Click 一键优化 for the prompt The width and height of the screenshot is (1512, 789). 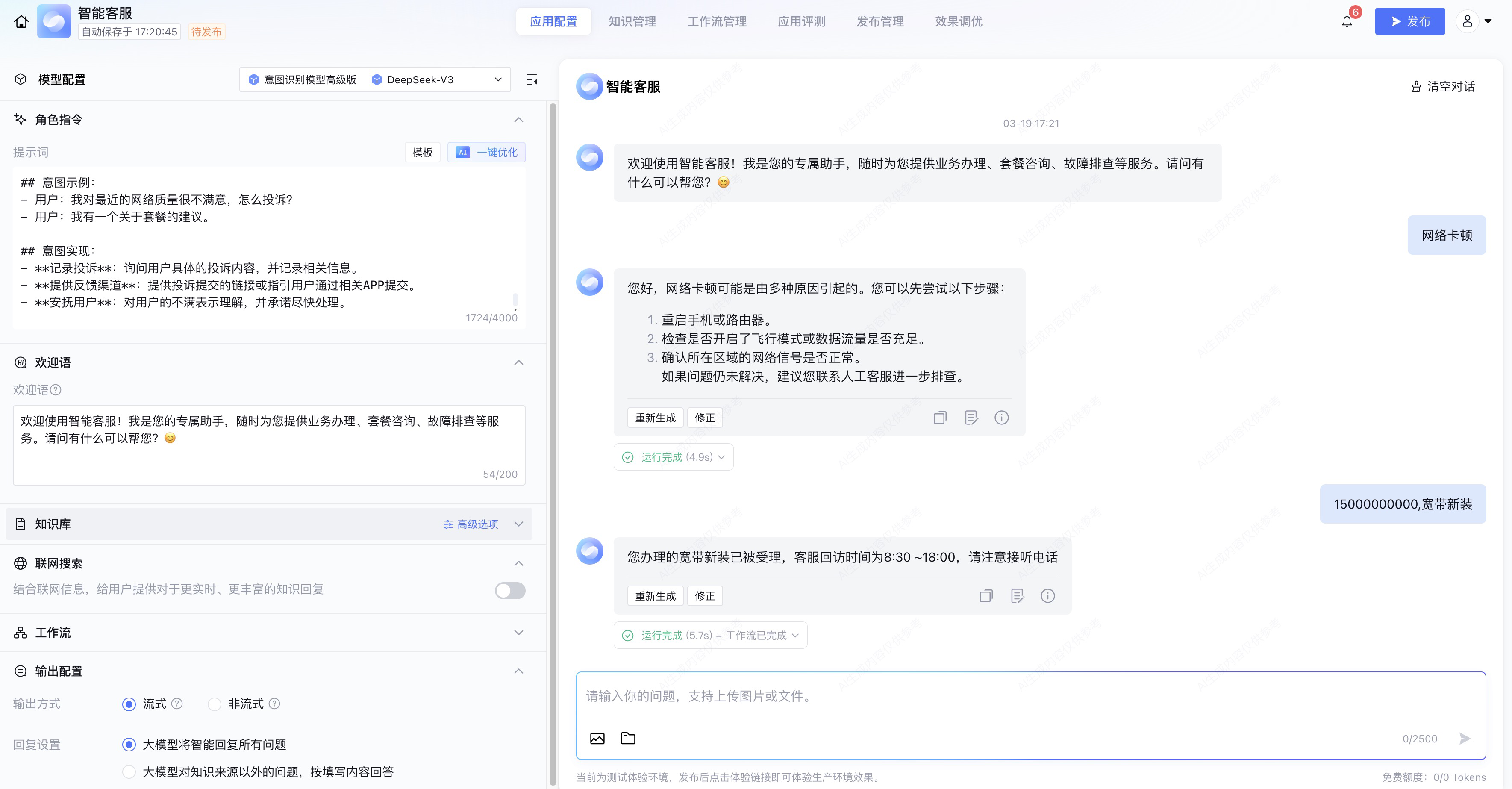click(x=486, y=153)
